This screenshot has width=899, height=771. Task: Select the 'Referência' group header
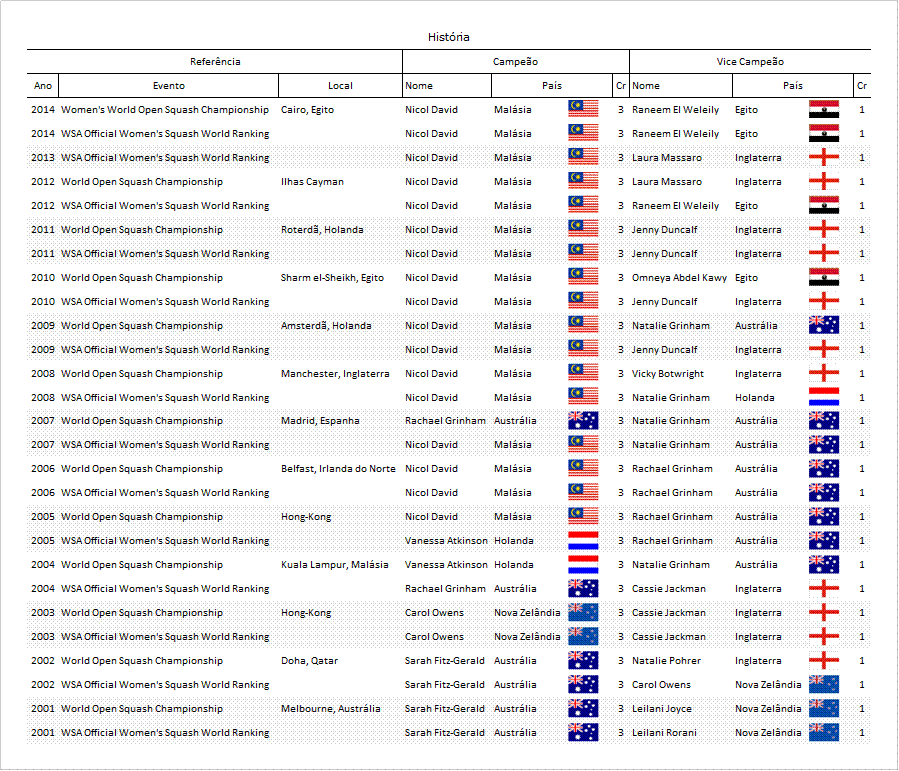(215, 62)
